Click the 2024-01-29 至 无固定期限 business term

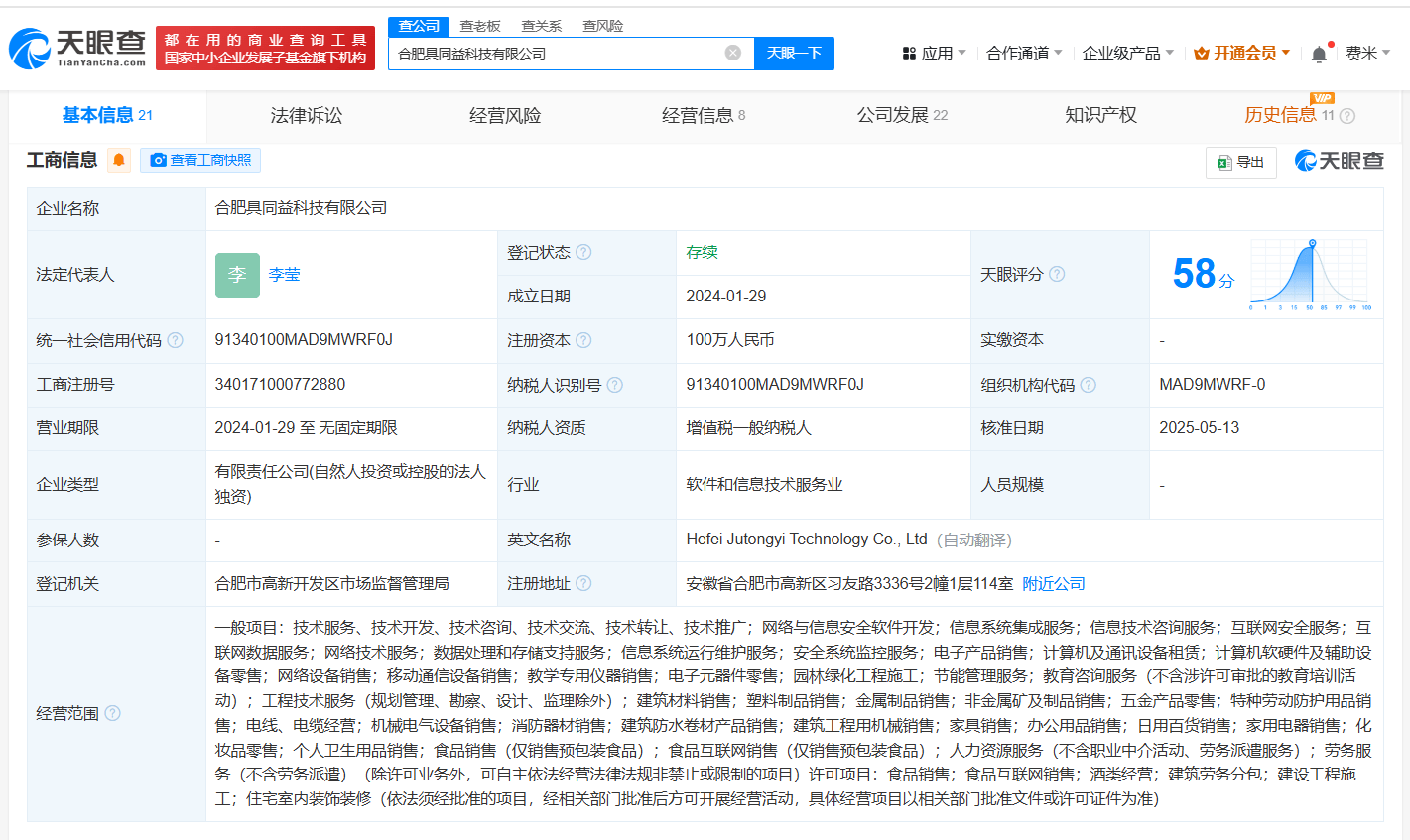[307, 428]
